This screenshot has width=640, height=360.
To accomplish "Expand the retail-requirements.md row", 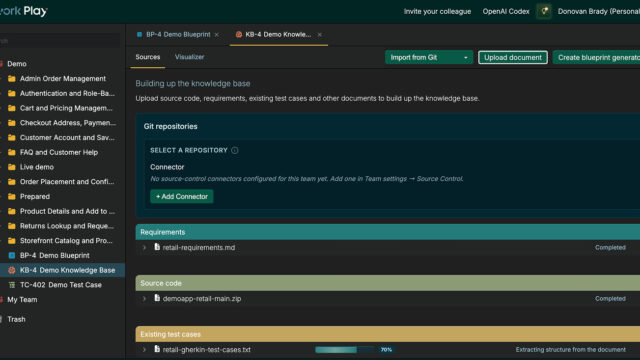I will coord(144,247).
